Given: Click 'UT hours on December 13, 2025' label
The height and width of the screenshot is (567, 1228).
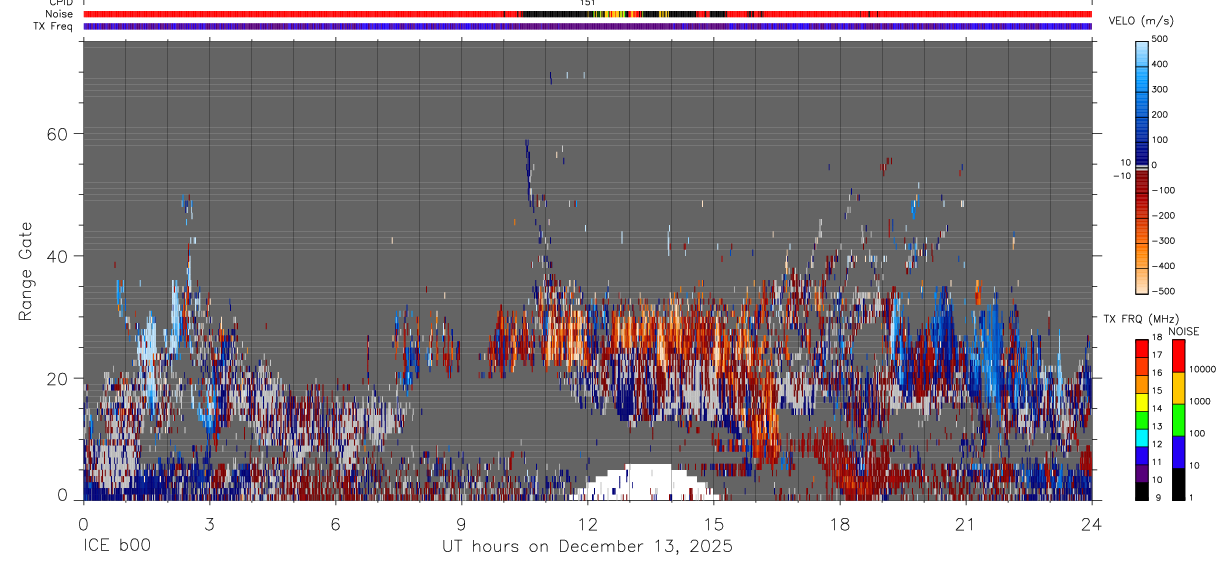Looking at the screenshot, I should click(587, 546).
